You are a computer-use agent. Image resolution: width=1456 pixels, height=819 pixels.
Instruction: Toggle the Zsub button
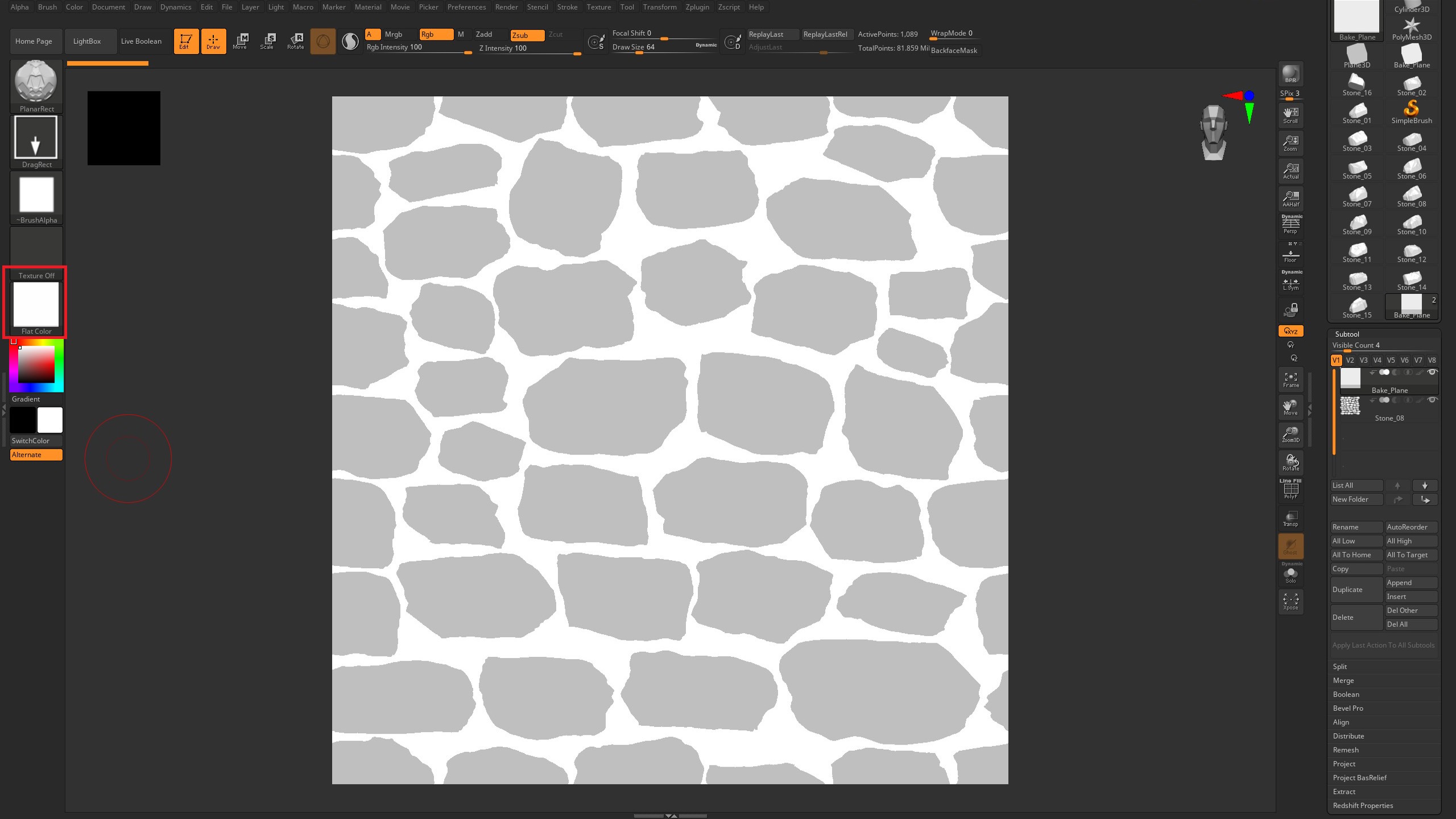pos(527,35)
